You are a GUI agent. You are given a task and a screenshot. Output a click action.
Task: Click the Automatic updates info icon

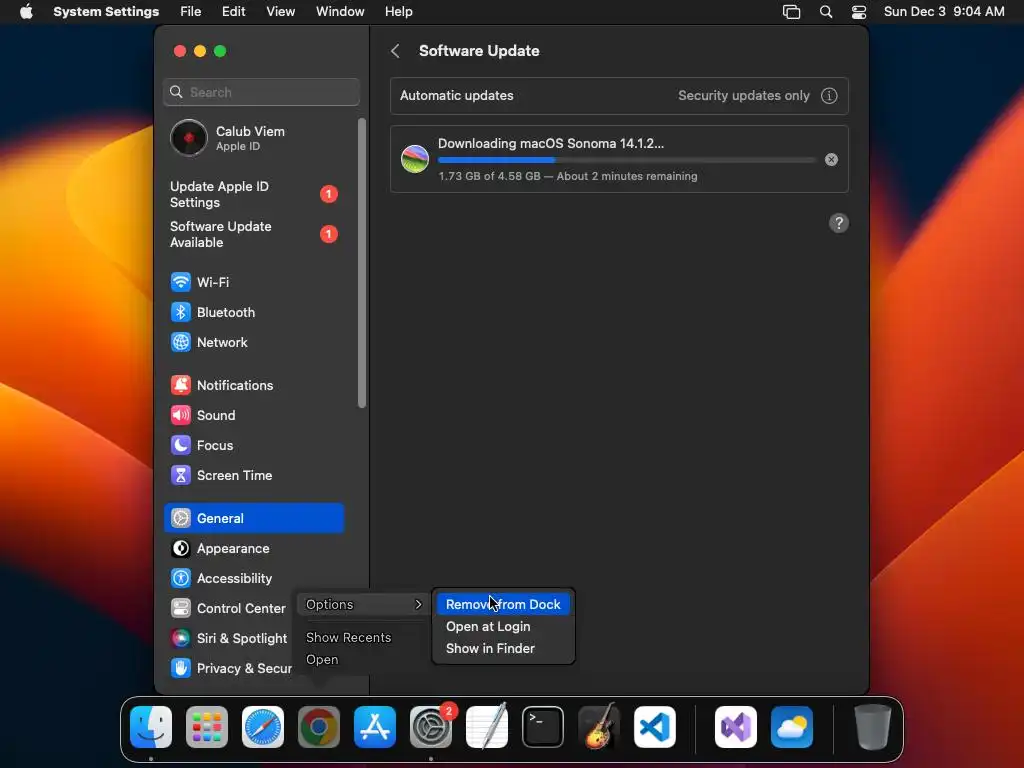829,96
